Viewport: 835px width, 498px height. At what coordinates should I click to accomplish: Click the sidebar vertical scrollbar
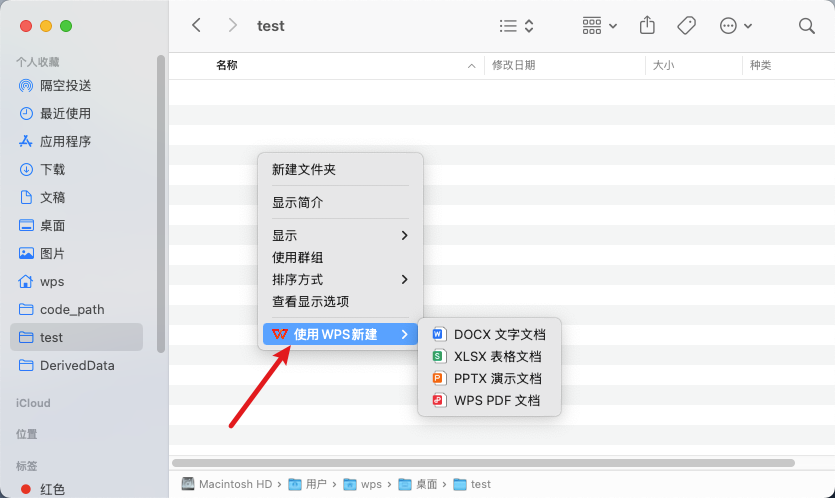point(161,203)
